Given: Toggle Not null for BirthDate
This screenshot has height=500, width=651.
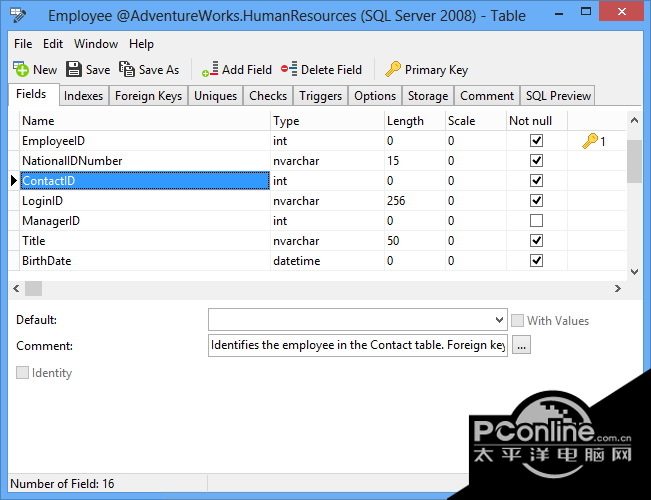Looking at the screenshot, I should [536, 260].
